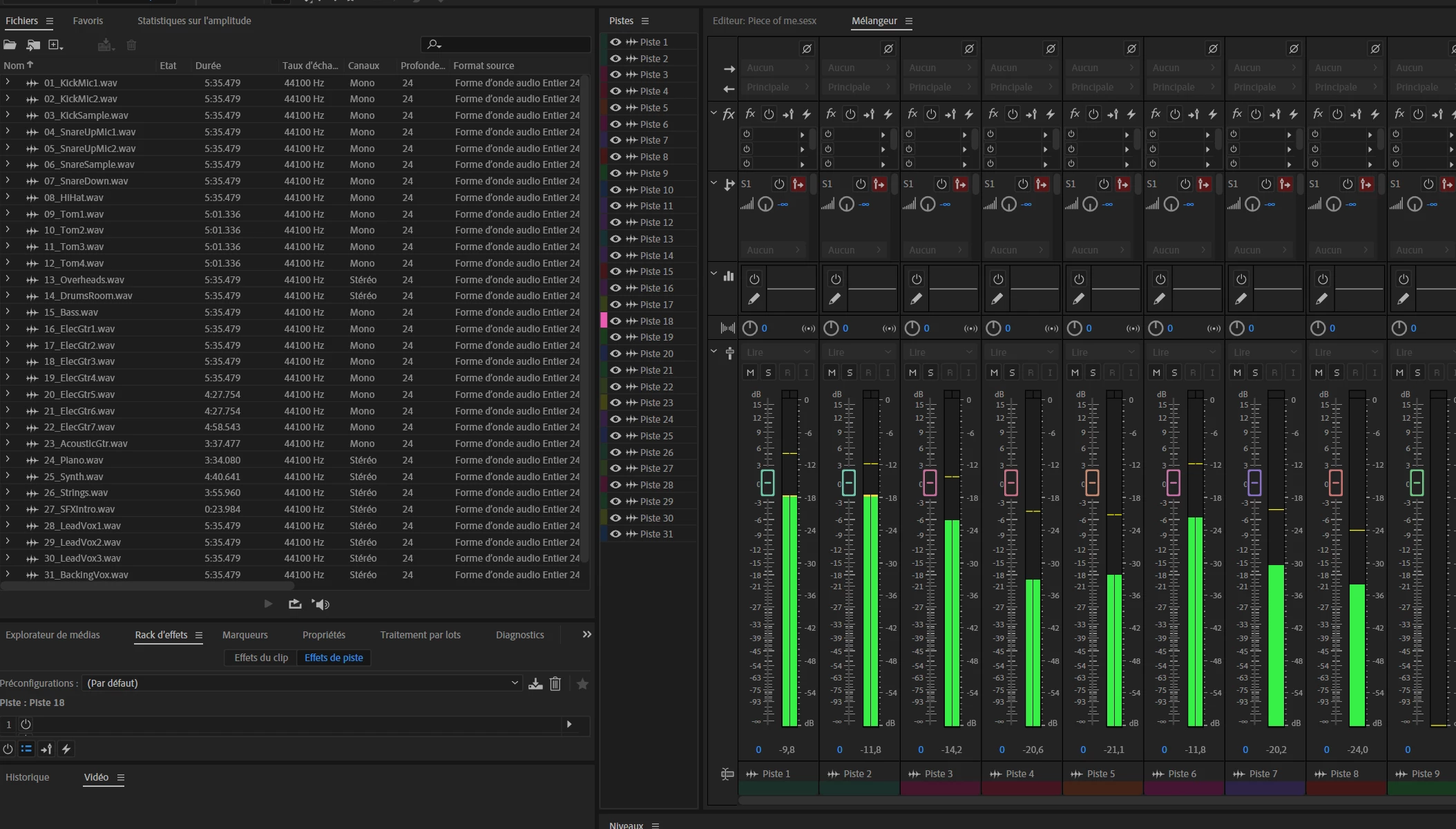Mark effects preset as favorite star
1456x829 pixels.
pyautogui.click(x=582, y=684)
